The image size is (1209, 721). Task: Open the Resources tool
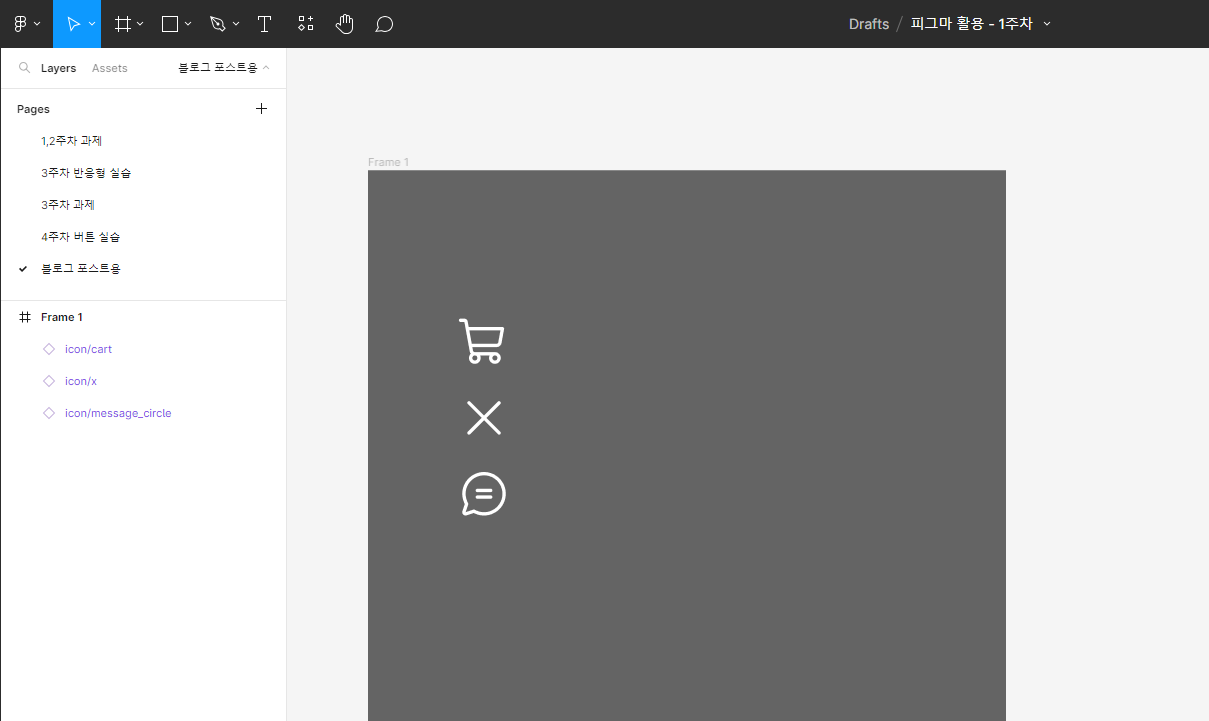pos(306,24)
